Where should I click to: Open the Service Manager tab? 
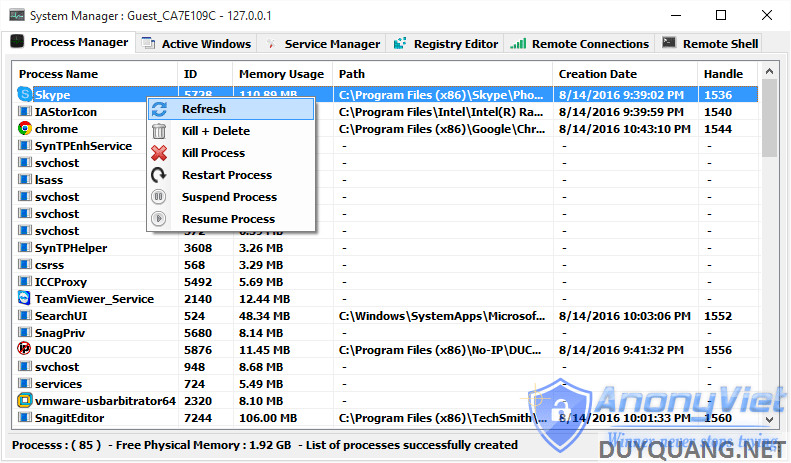(322, 44)
